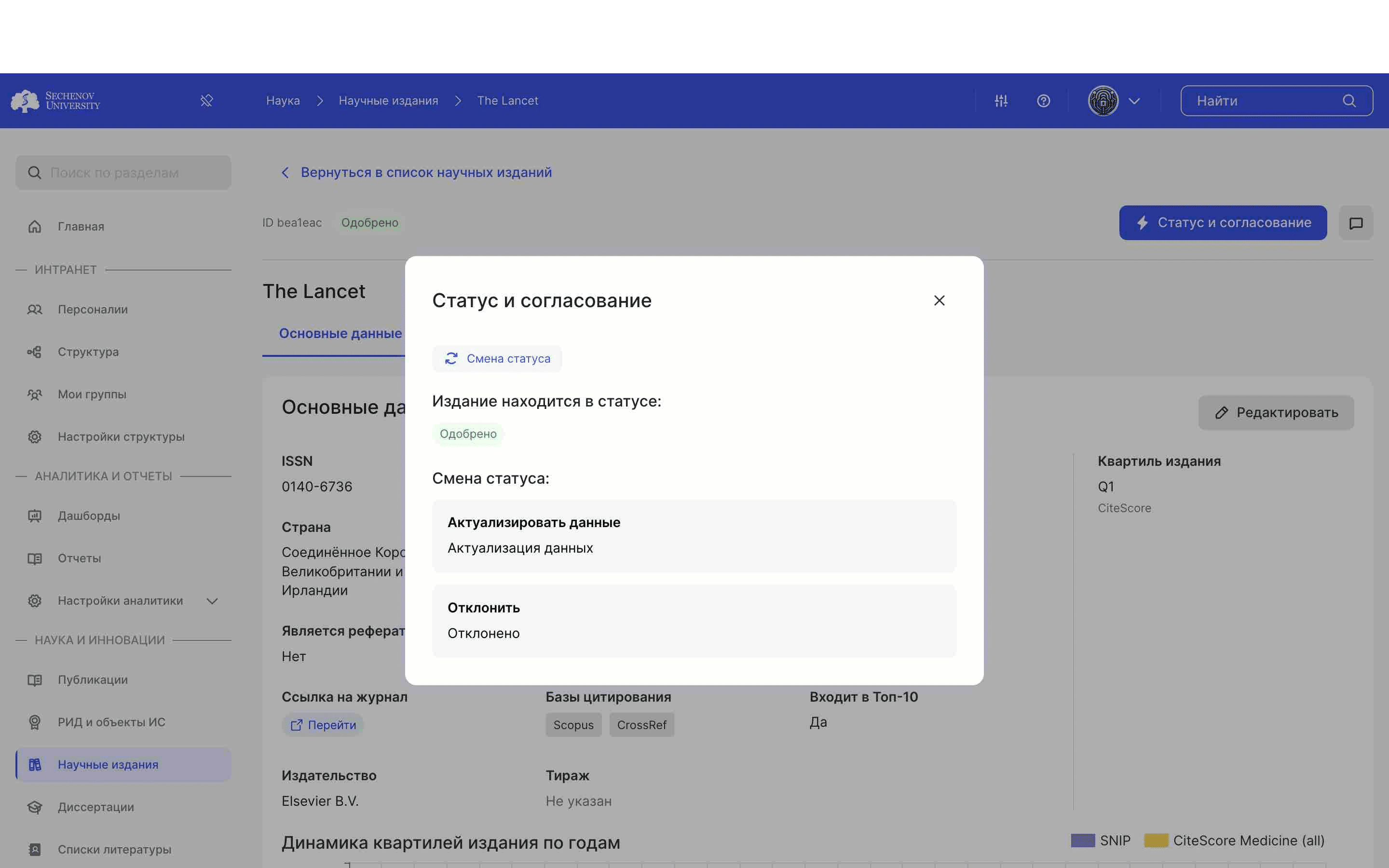This screenshot has width=1389, height=868.
Task: Click the Отчеты book icon
Action: tap(34, 558)
